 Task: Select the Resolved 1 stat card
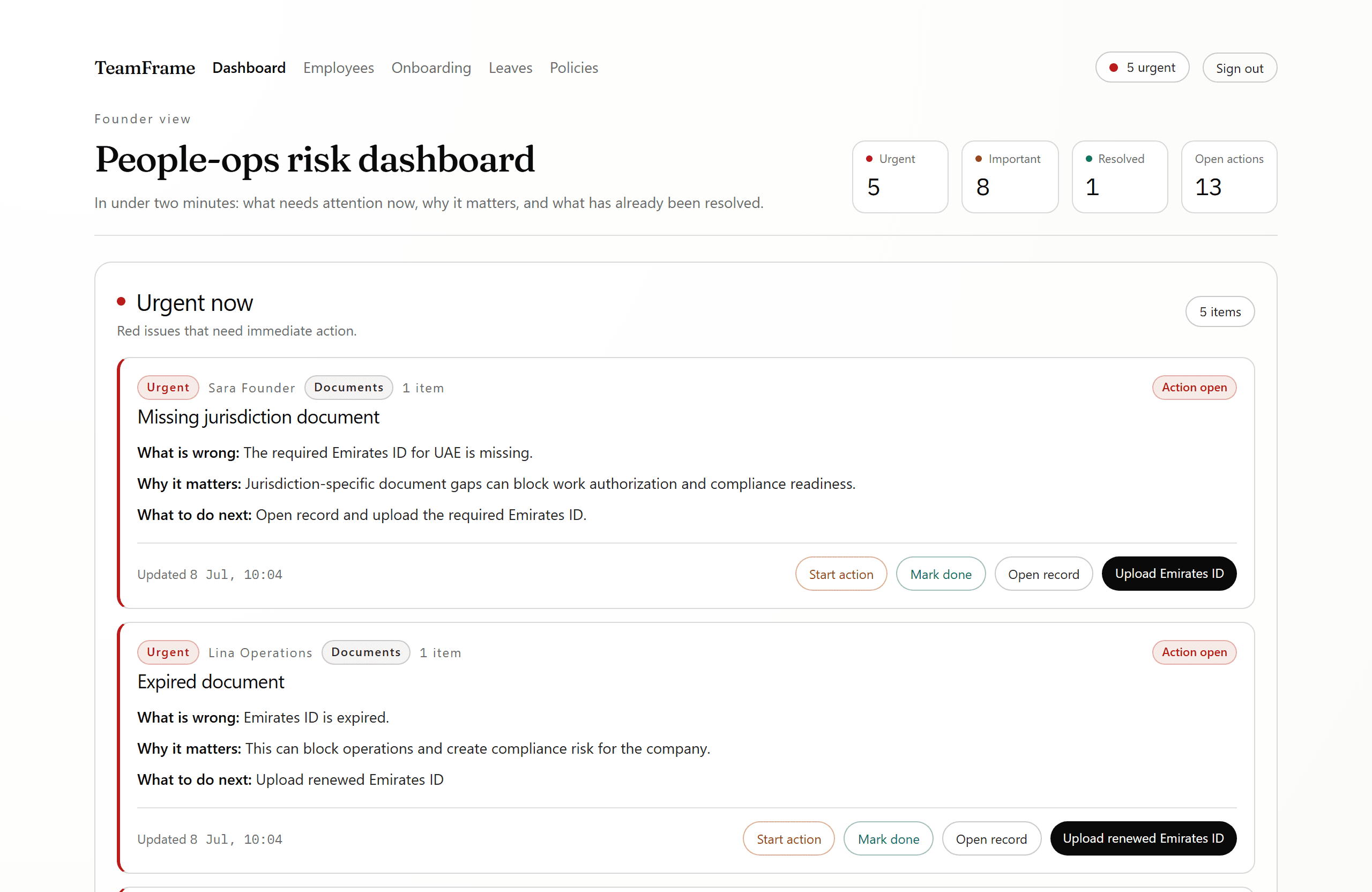1120,176
